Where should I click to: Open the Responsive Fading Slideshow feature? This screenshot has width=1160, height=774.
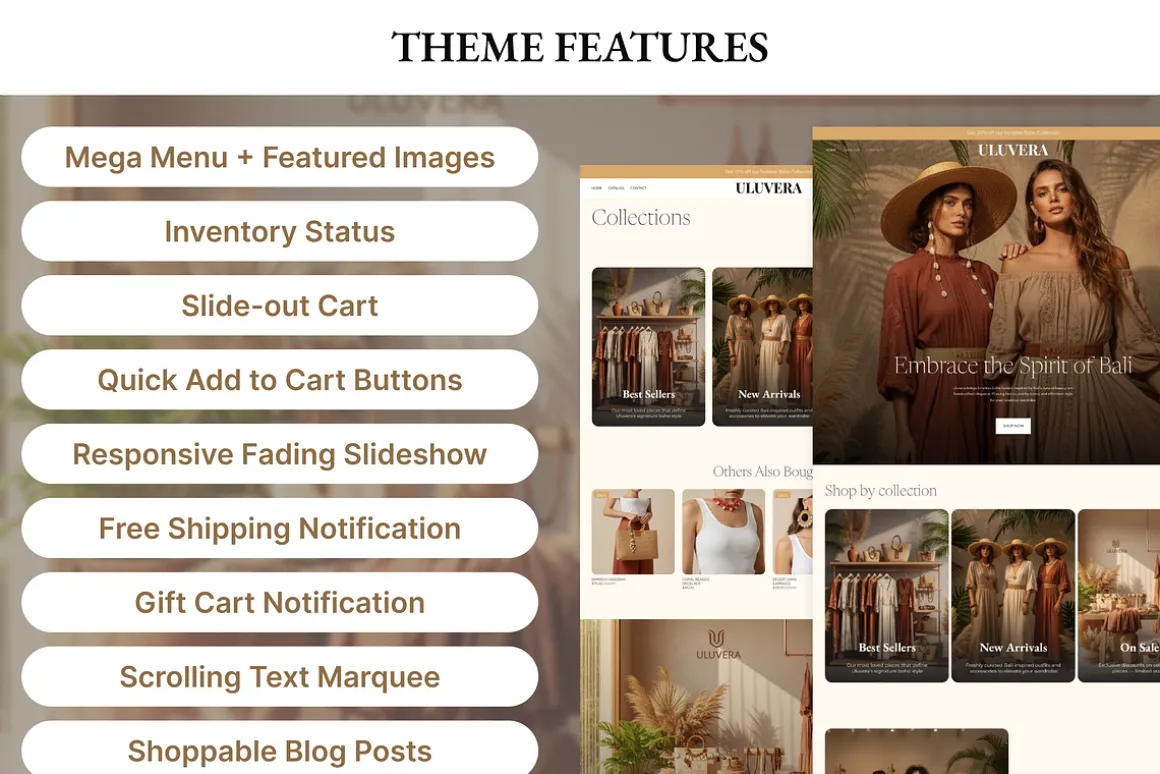pyautogui.click(x=280, y=454)
